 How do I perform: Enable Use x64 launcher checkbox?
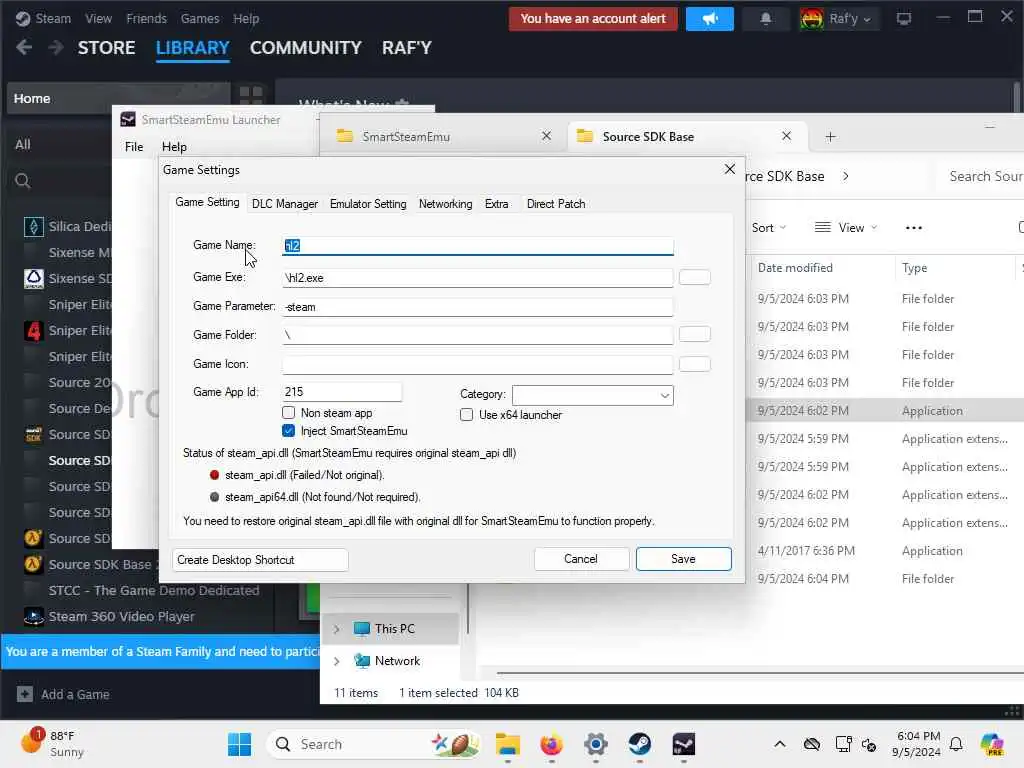(x=466, y=415)
